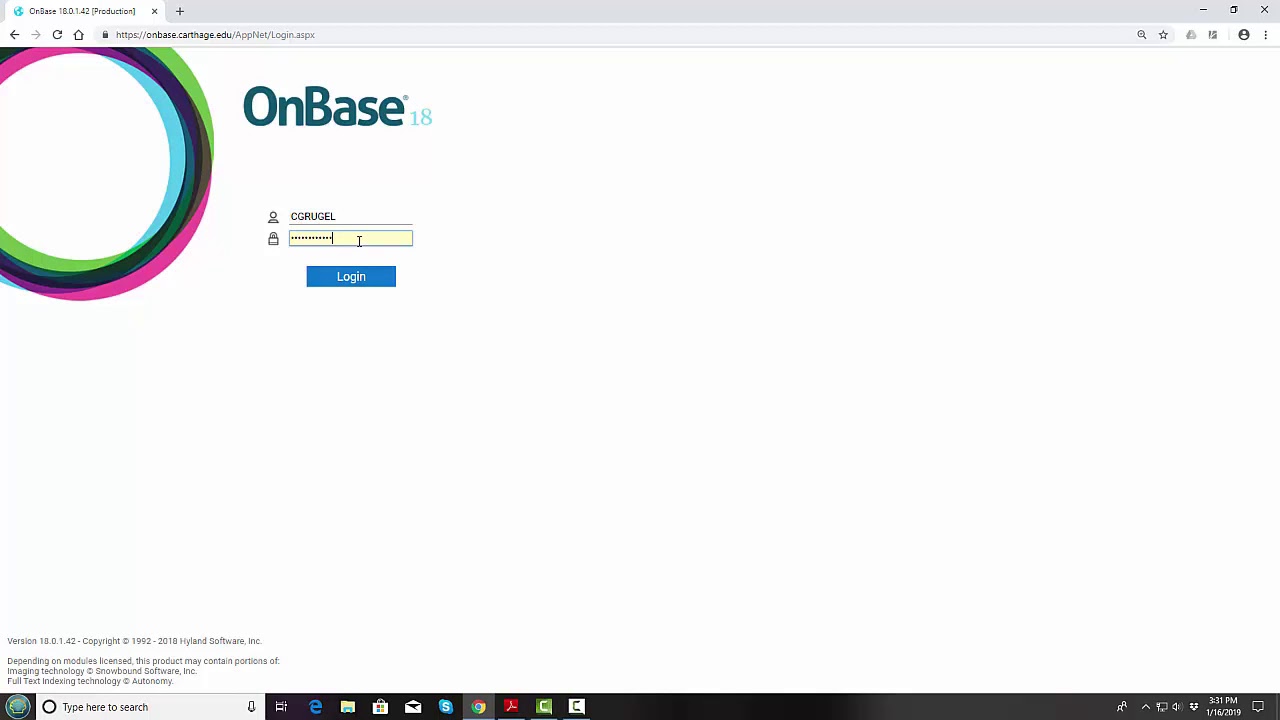Open the People icon in system tray
The height and width of the screenshot is (720, 1280).
(x=1122, y=707)
